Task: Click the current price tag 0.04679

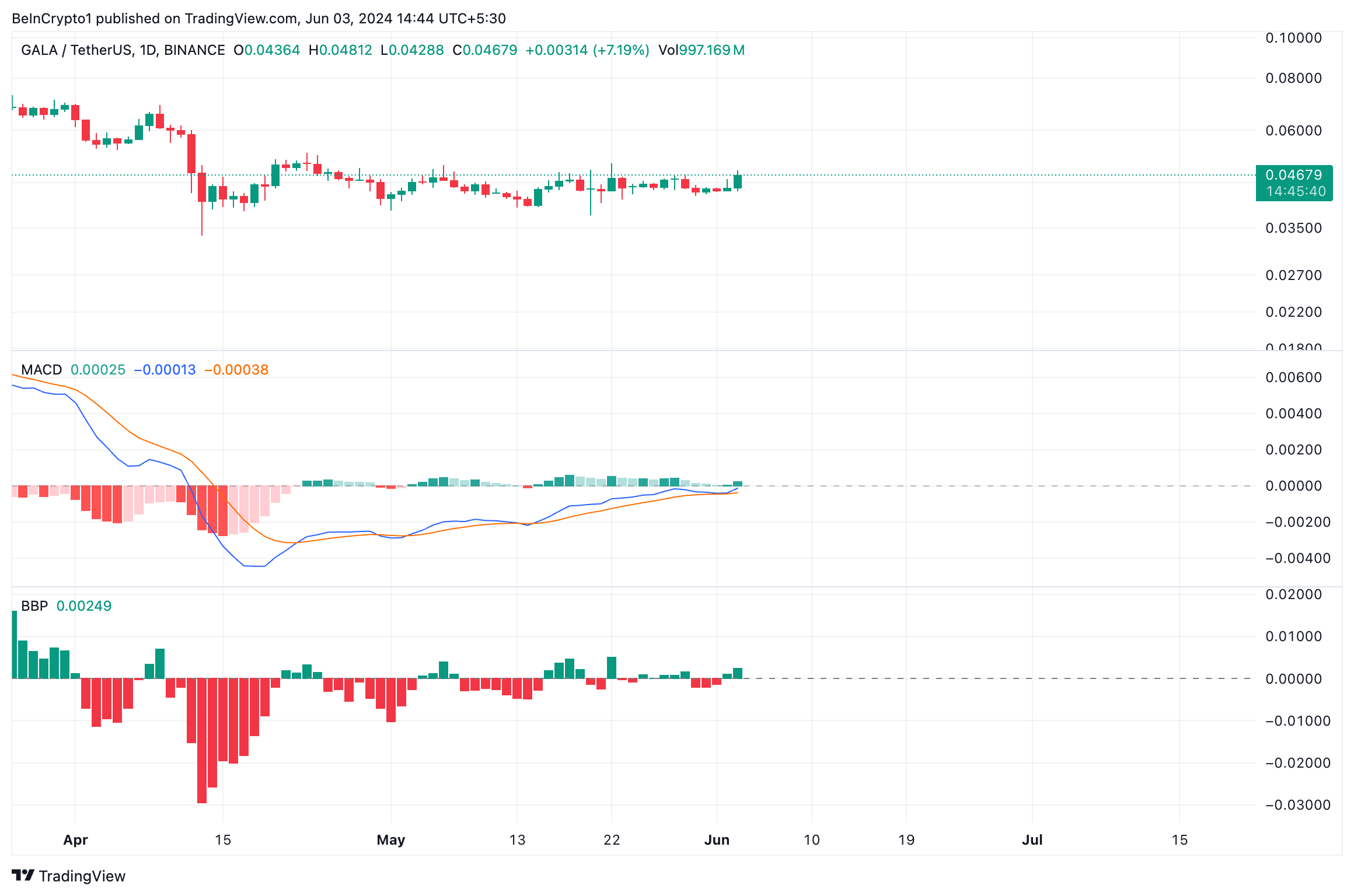Action: pyautogui.click(x=1293, y=175)
